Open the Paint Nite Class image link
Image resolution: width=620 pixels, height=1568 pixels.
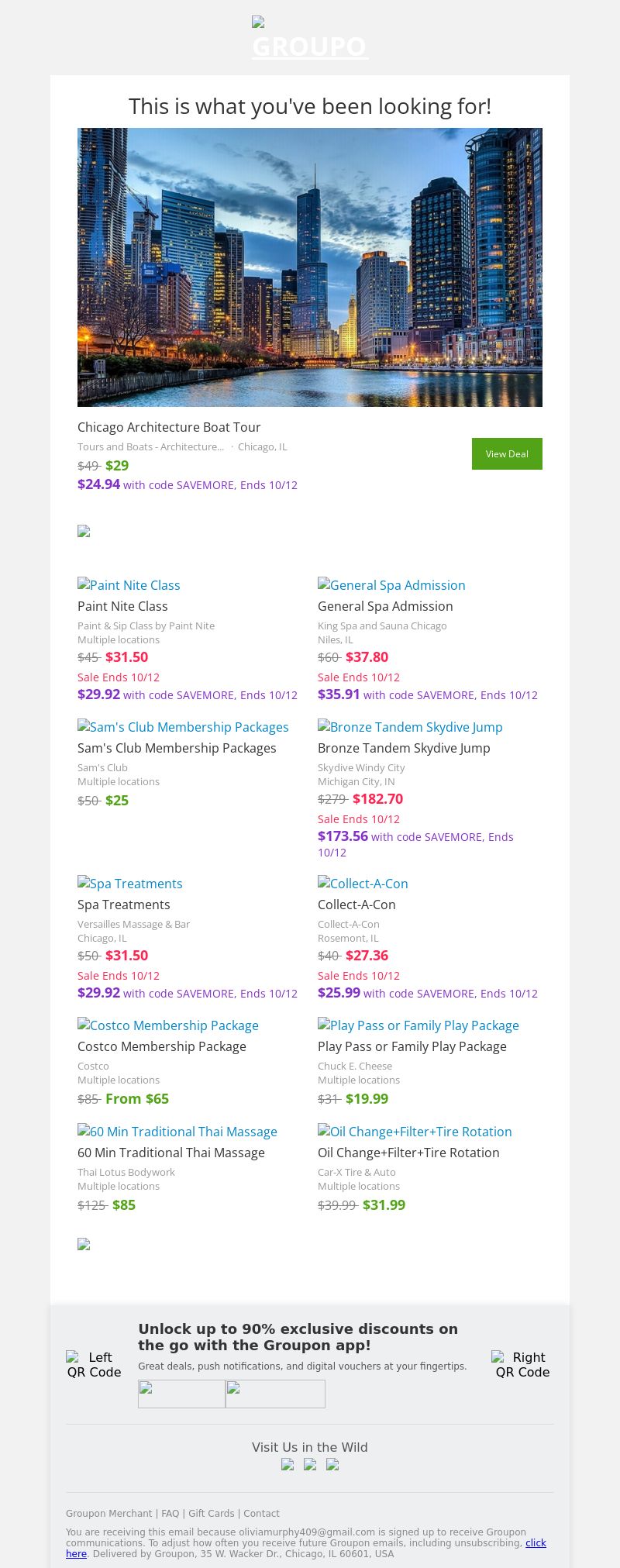pyautogui.click(x=129, y=585)
